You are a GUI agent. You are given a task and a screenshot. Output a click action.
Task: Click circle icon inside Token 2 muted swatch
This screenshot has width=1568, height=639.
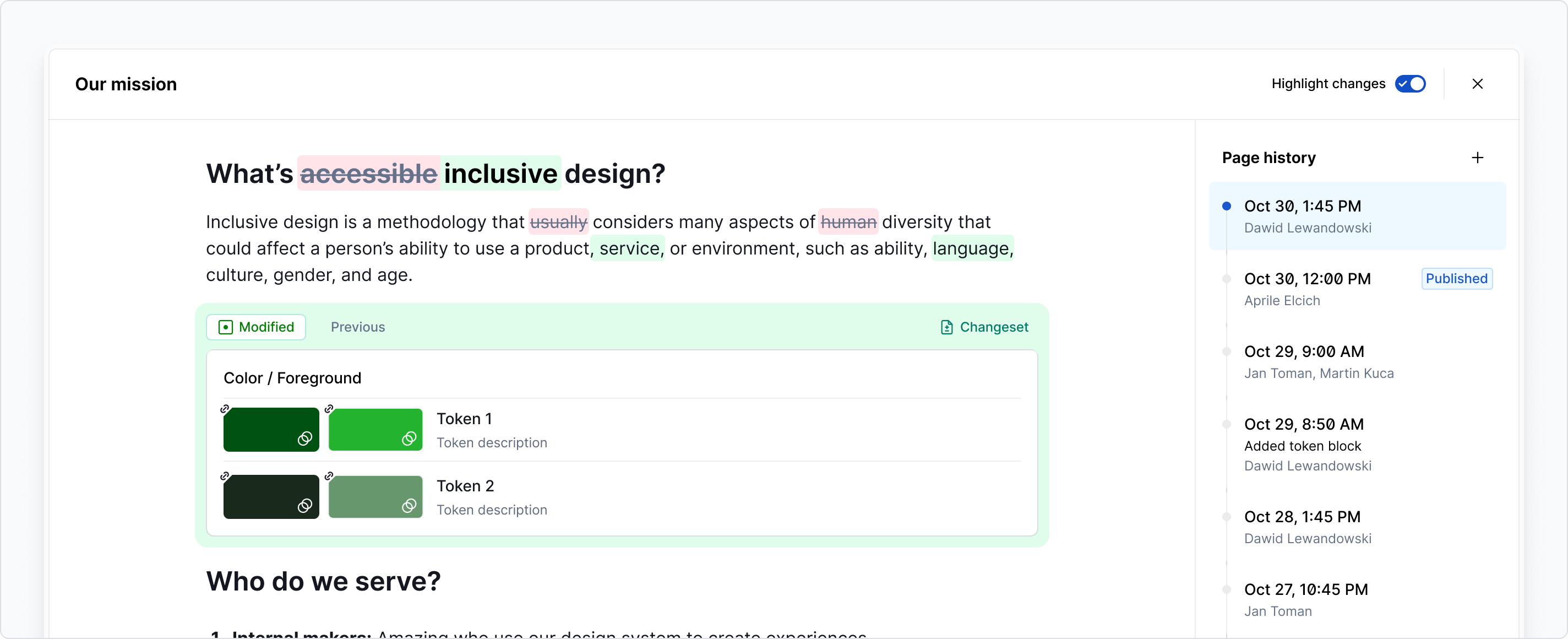pos(409,506)
